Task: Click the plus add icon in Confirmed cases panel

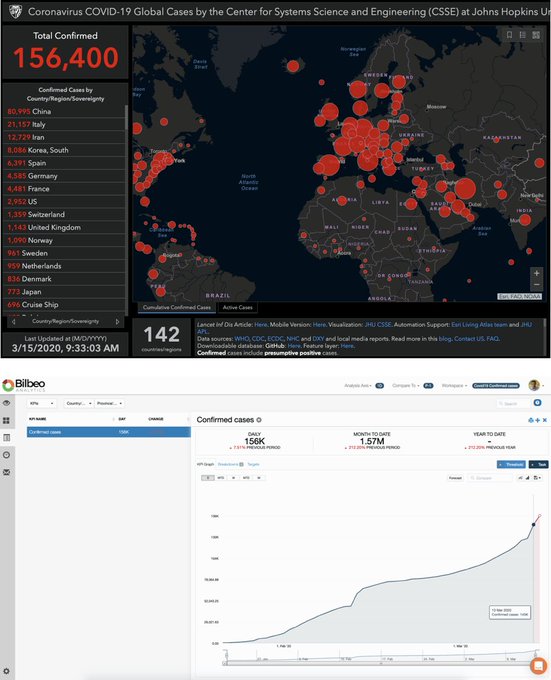Action: click(538, 420)
